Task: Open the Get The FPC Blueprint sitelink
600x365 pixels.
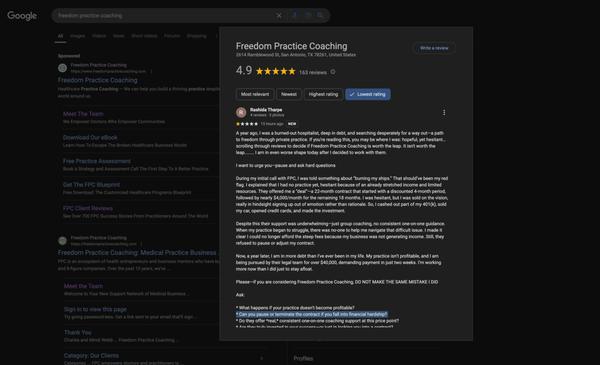Action: click(x=91, y=185)
